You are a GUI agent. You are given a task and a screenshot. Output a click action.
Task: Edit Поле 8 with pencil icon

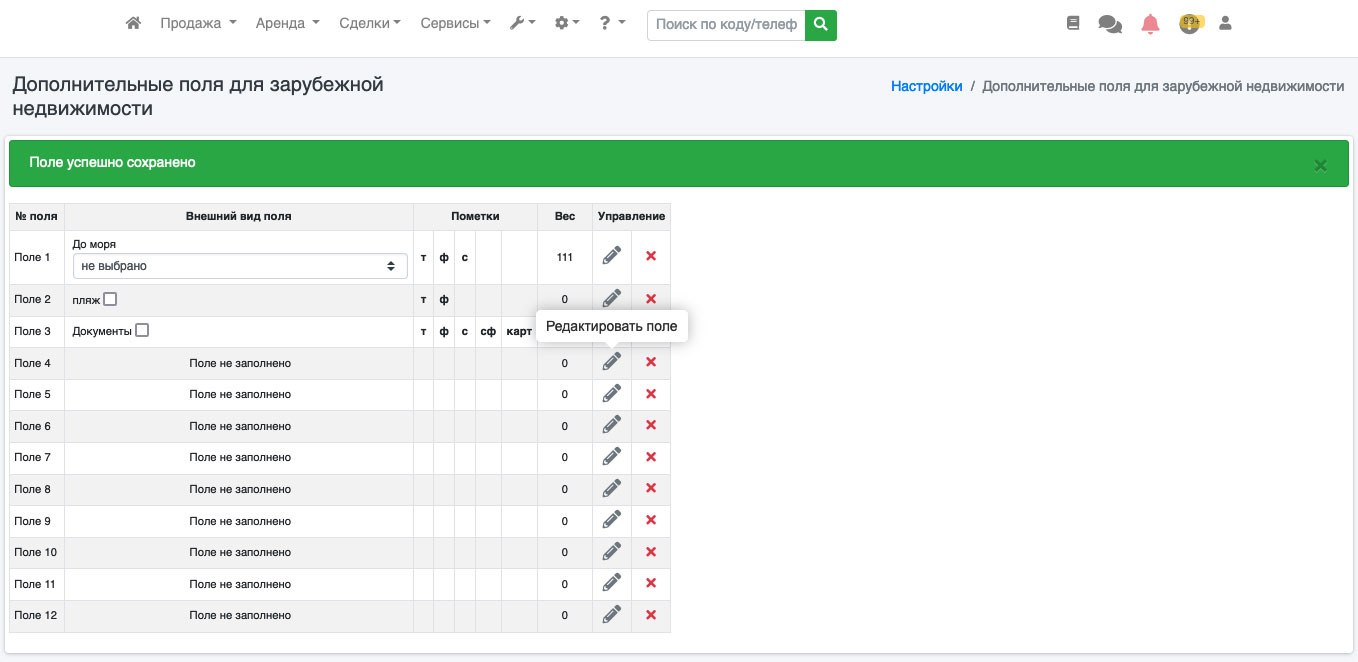coord(611,488)
